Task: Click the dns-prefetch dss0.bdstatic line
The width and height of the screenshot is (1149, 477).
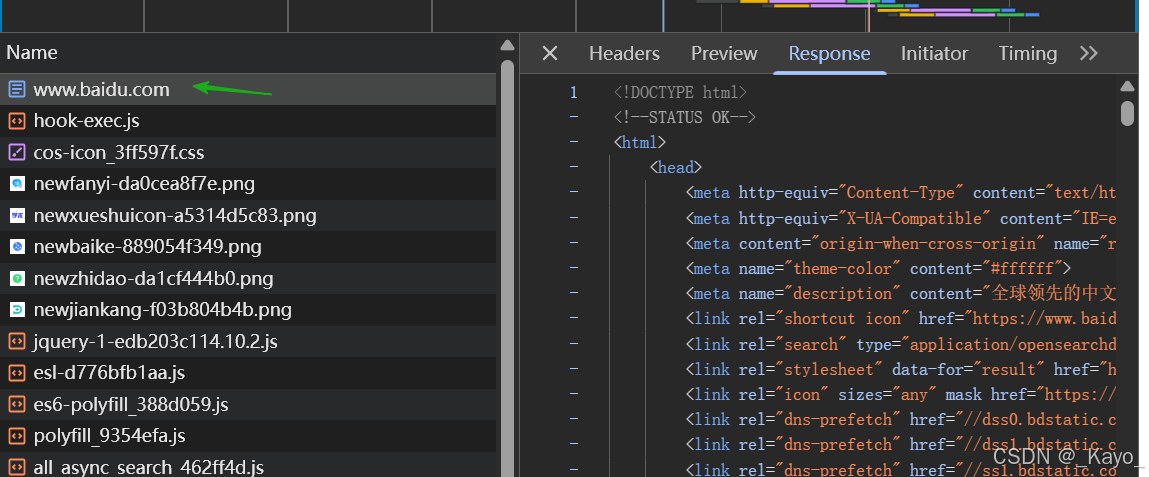Action: [901, 419]
